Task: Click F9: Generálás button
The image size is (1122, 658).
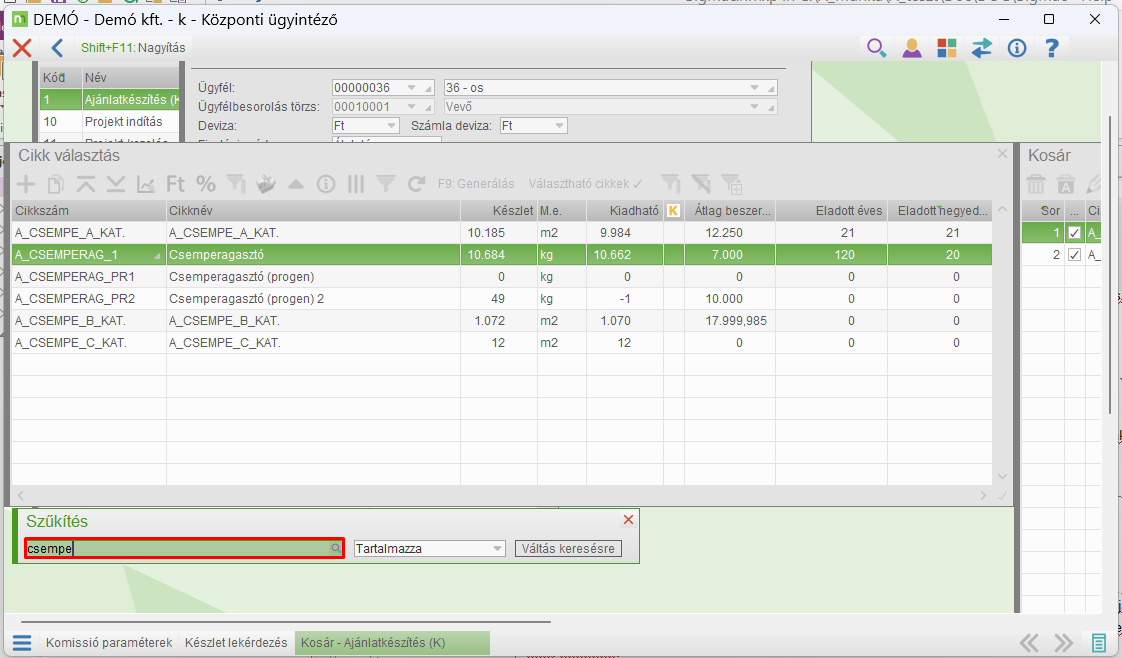Action: pos(476,184)
